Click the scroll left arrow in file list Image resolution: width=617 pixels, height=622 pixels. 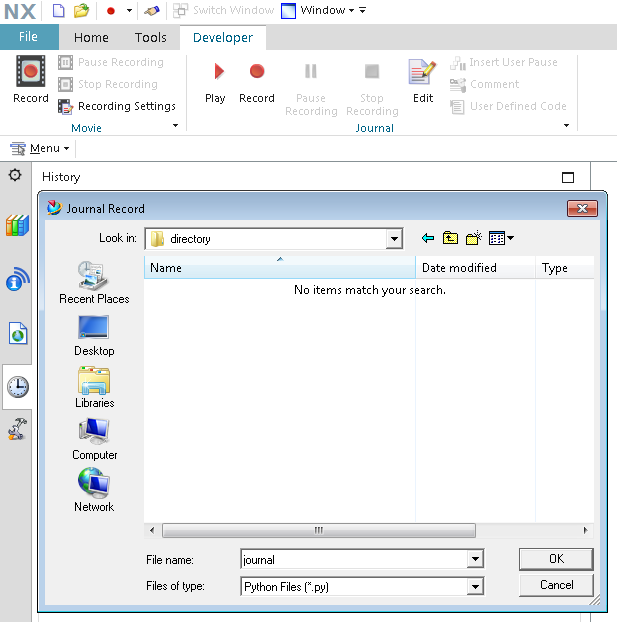click(x=152, y=530)
